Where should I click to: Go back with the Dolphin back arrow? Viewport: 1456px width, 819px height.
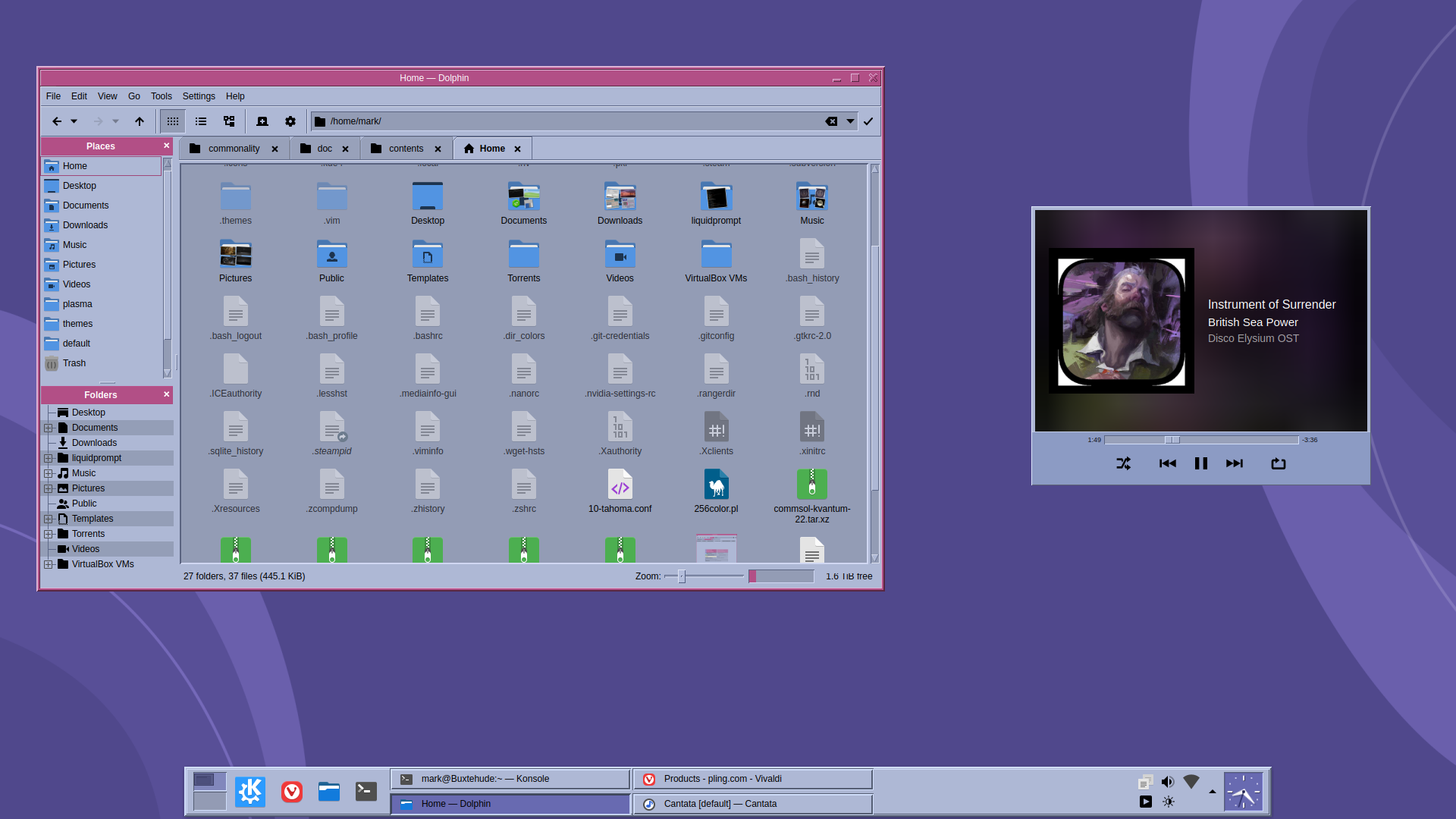pyautogui.click(x=57, y=121)
